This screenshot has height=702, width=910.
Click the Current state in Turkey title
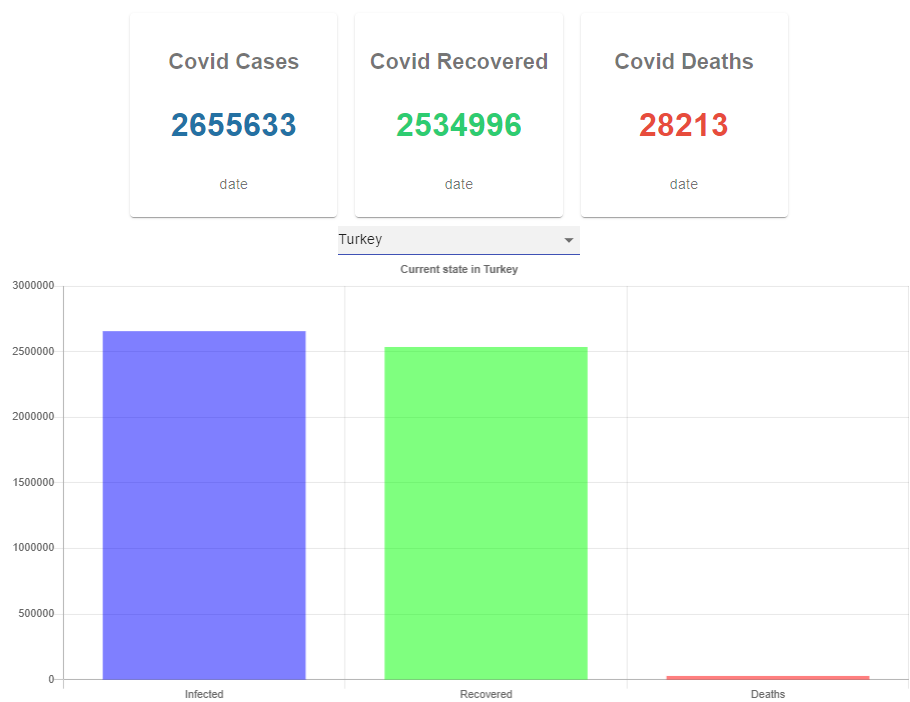pos(459,269)
